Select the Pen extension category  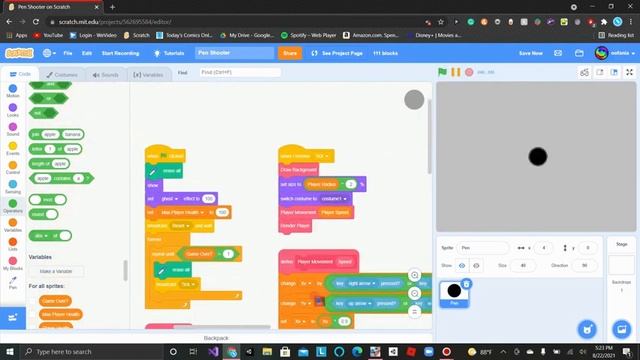(13, 282)
